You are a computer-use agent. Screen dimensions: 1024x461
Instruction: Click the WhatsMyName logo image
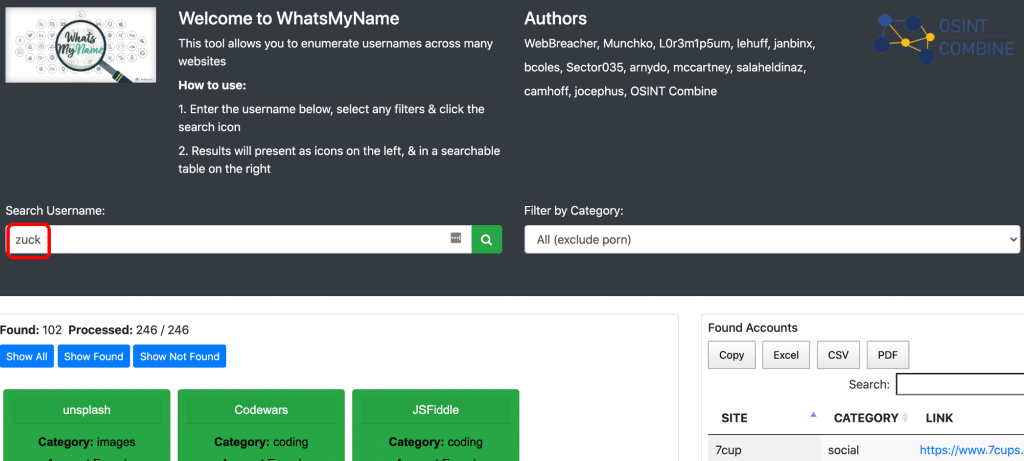tap(81, 45)
